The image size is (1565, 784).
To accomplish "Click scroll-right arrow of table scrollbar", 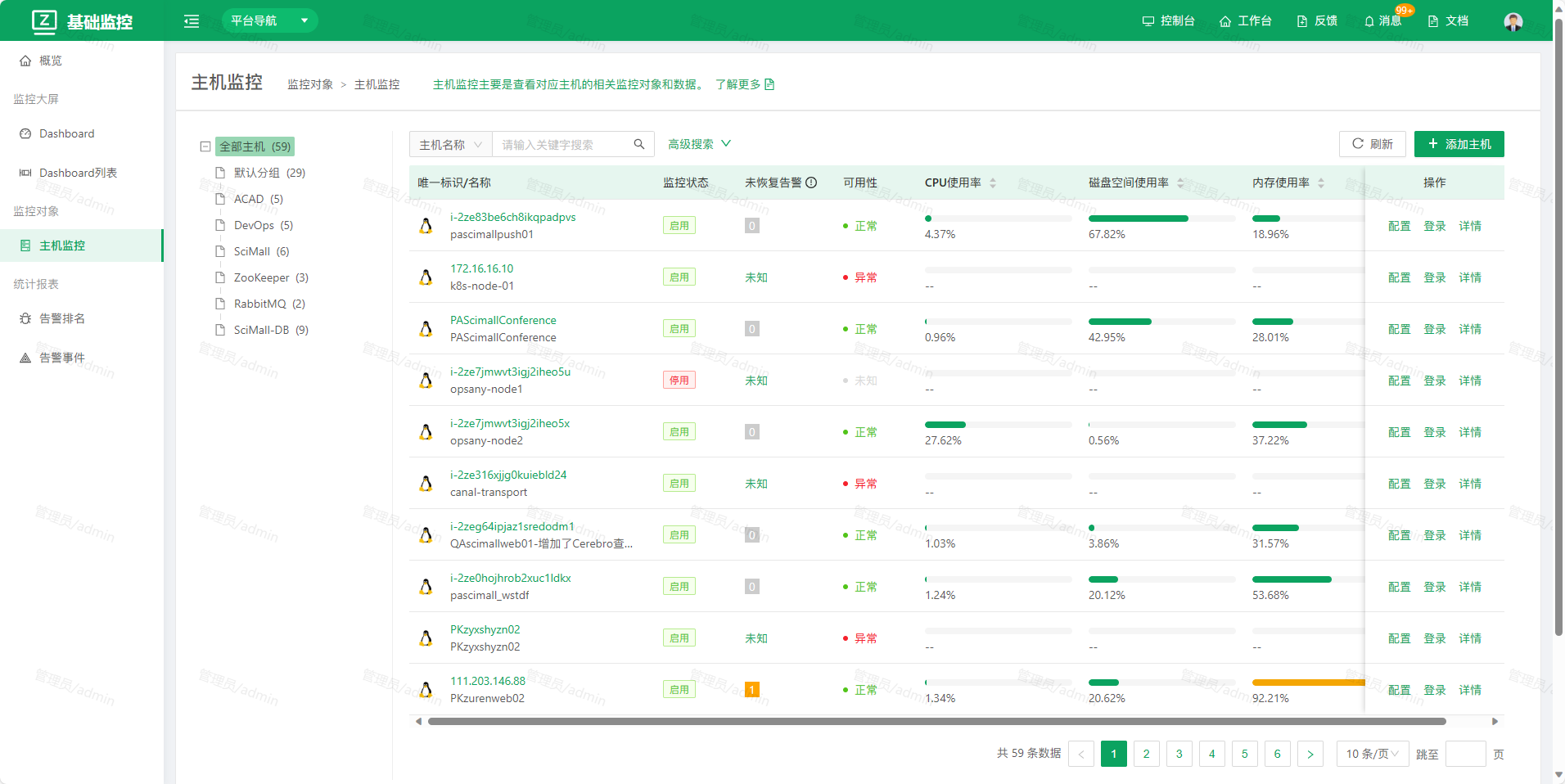I will (1495, 722).
